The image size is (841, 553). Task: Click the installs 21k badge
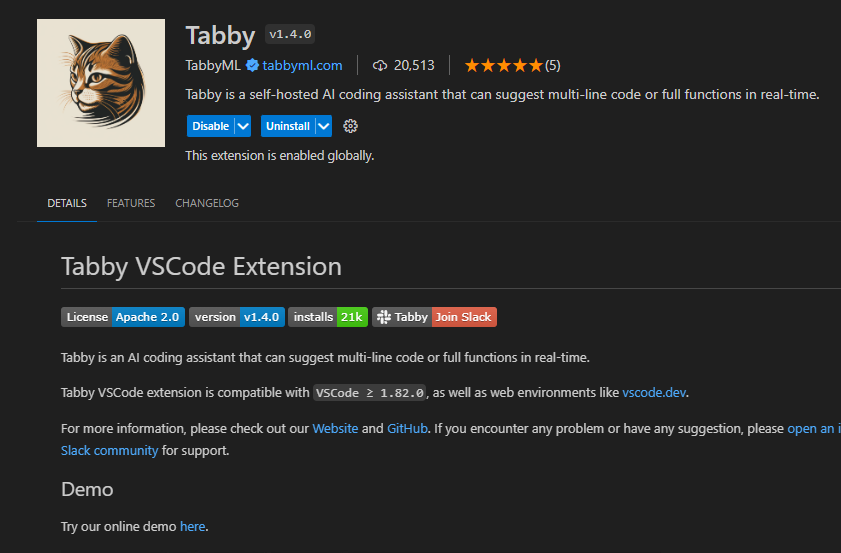[328, 317]
